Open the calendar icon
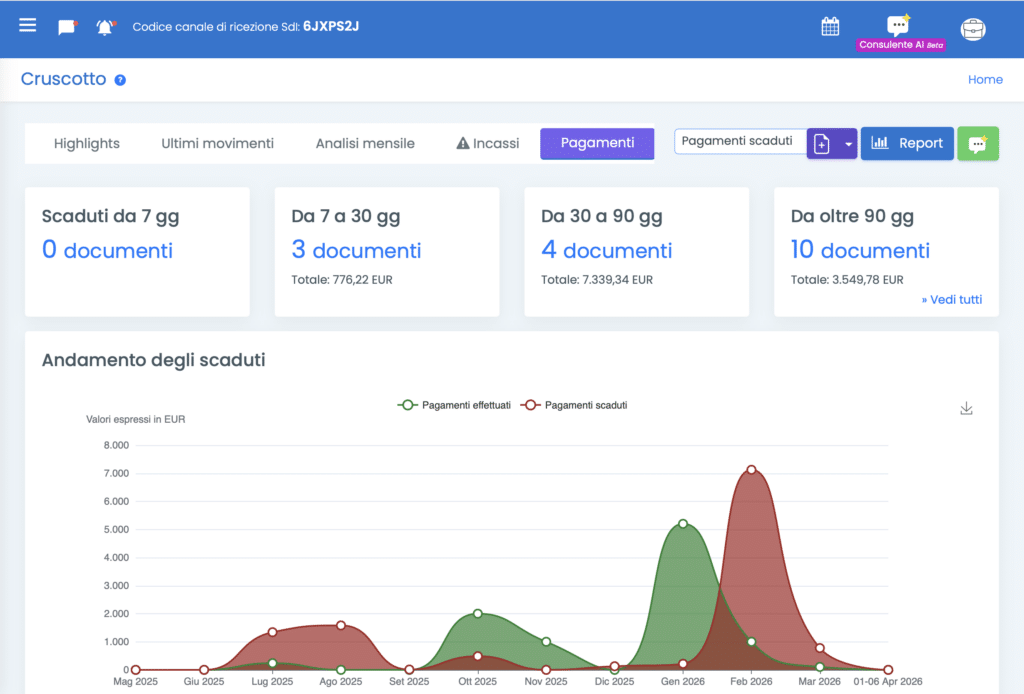 [x=830, y=26]
